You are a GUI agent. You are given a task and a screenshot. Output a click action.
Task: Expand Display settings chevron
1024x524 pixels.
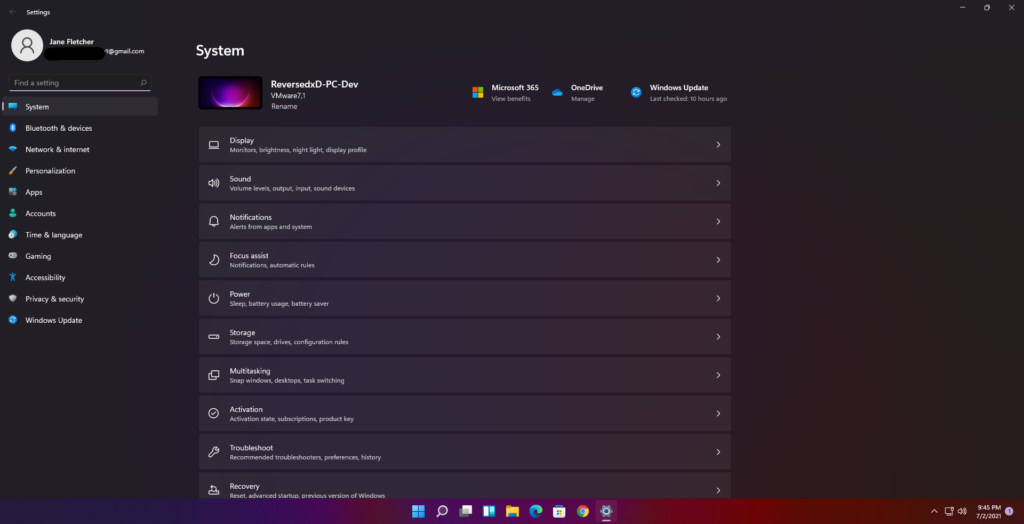click(x=718, y=144)
